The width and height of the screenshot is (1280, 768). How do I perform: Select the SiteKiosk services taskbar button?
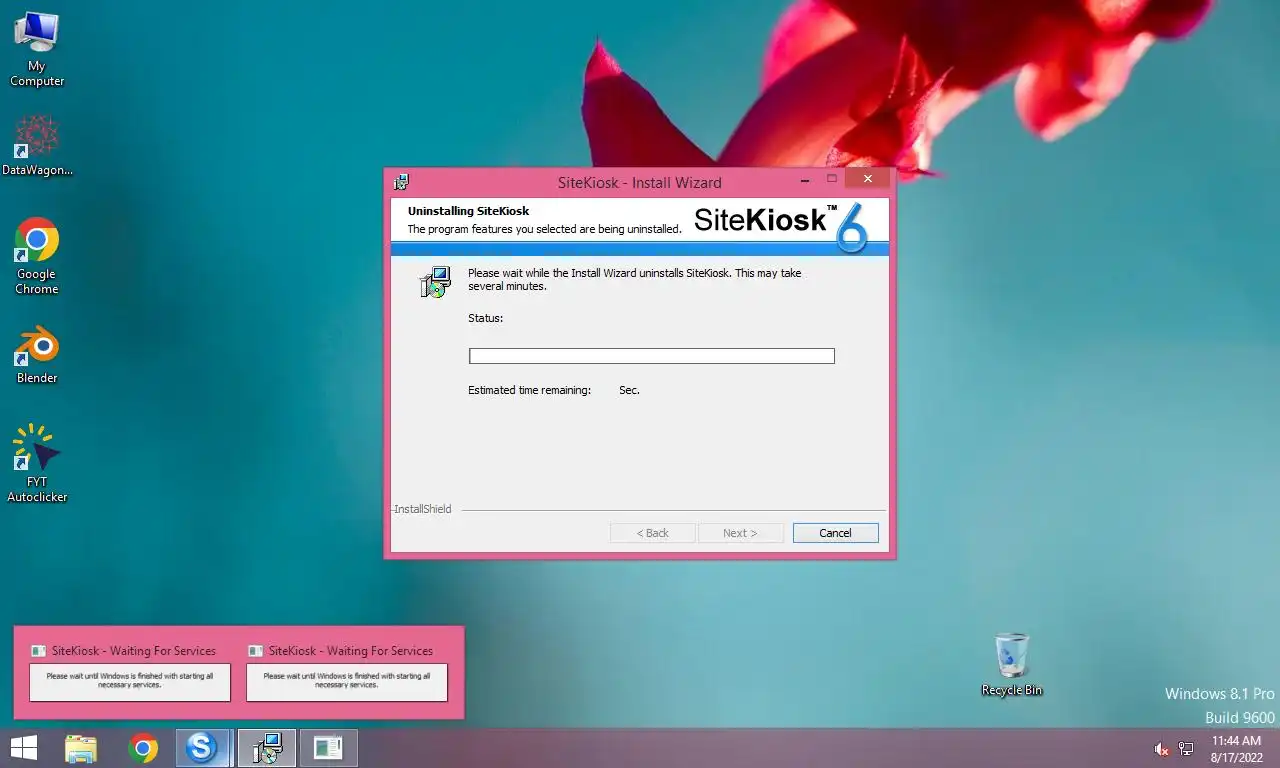click(328, 748)
